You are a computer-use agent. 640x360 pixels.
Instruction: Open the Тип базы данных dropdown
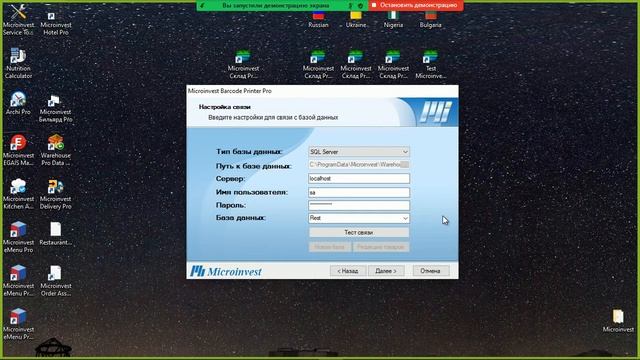(x=359, y=152)
